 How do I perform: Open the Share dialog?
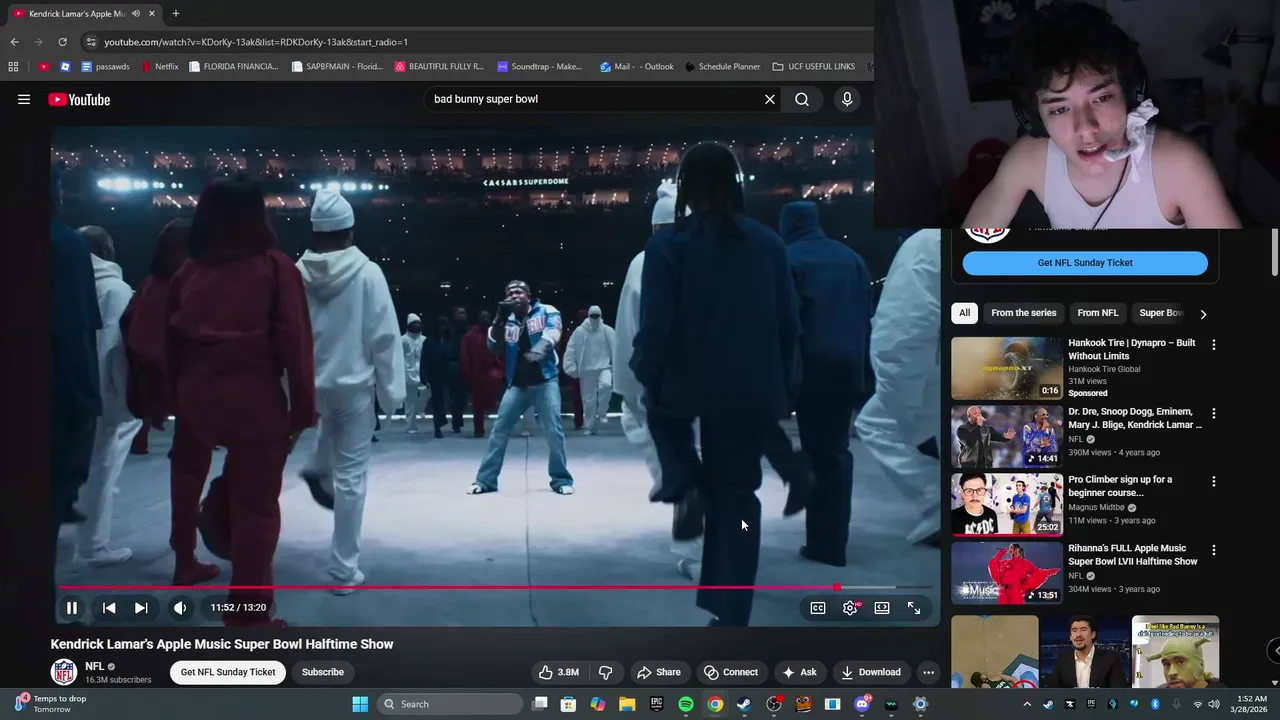click(x=659, y=672)
